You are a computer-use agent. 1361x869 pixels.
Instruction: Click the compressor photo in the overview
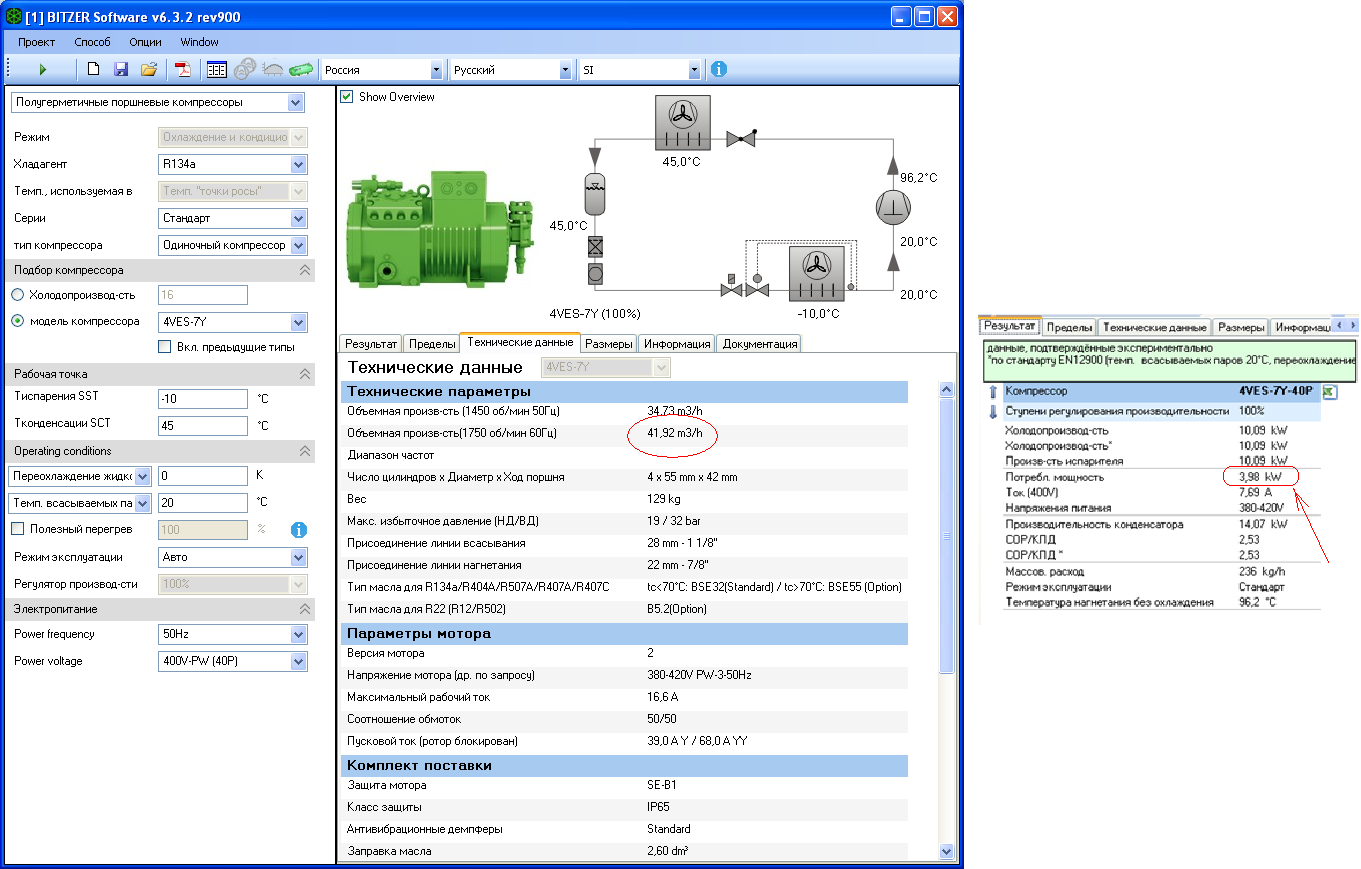[x=439, y=232]
